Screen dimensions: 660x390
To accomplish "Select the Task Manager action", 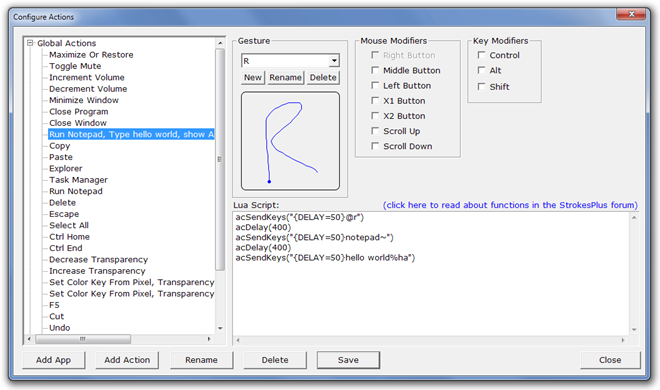I will pos(78,180).
